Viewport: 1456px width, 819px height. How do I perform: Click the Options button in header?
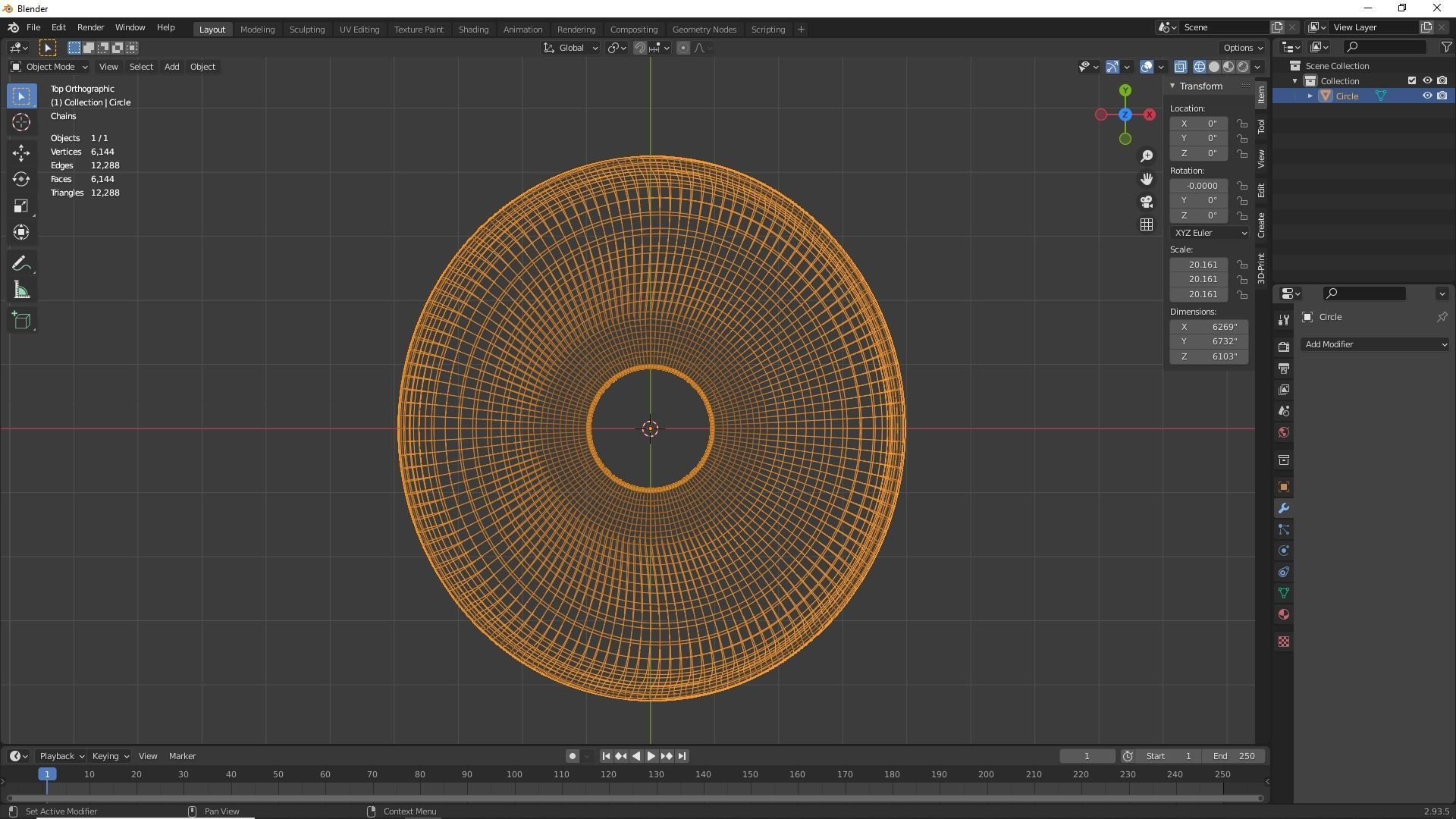[x=1242, y=48]
